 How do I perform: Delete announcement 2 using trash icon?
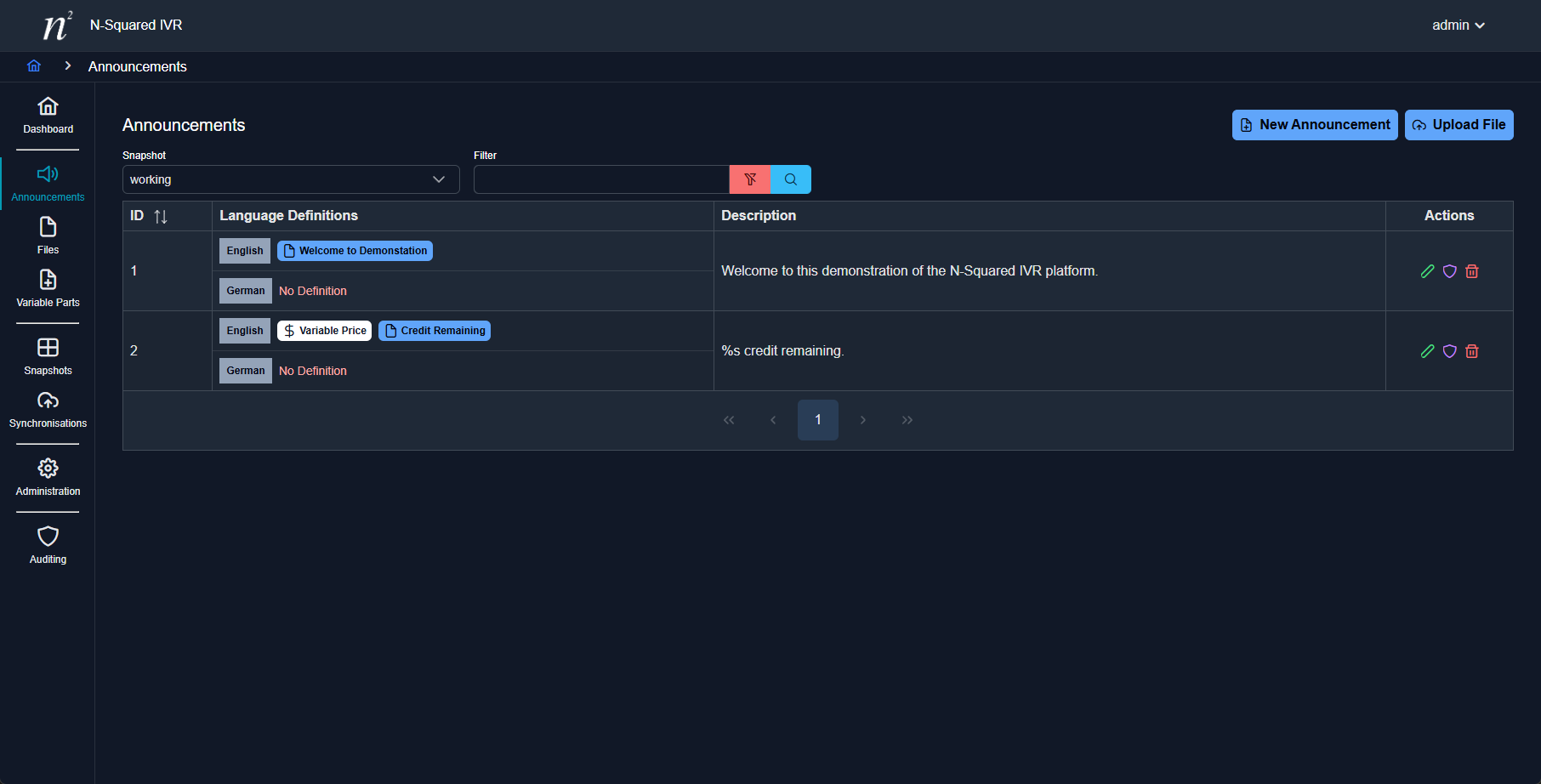[1471, 351]
